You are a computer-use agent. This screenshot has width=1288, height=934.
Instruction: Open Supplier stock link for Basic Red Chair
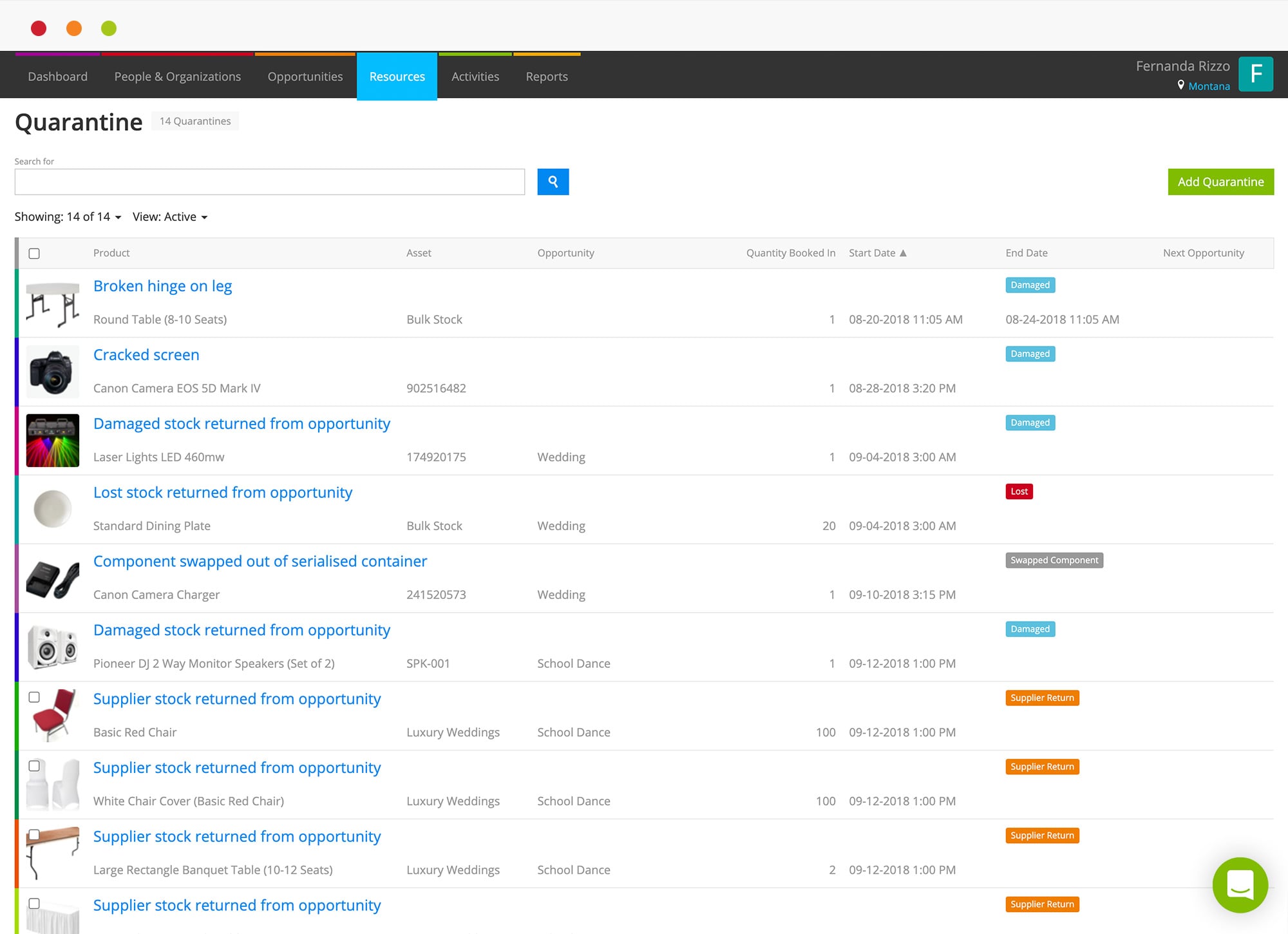(237, 699)
